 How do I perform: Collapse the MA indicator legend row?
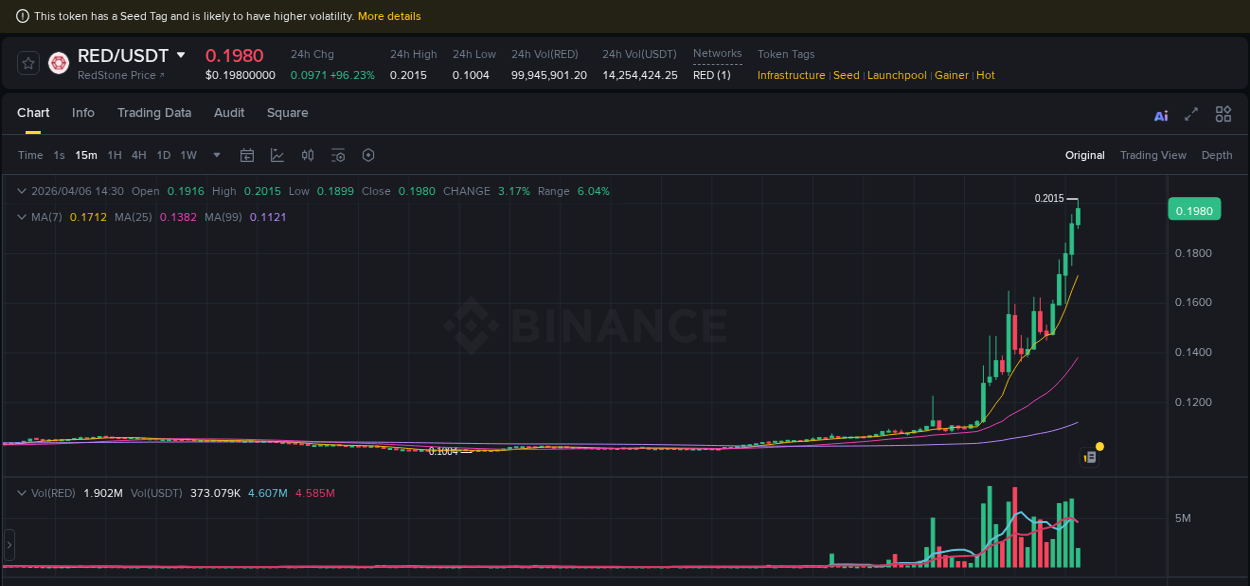coord(22,217)
